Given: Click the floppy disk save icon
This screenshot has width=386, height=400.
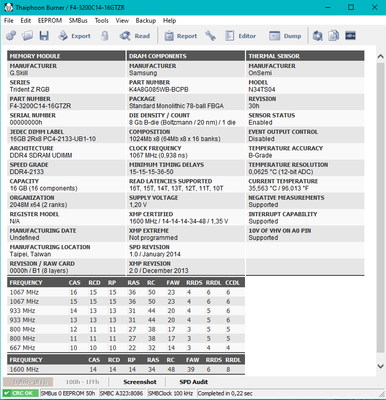Looking at the screenshot, I should click(x=44, y=36).
